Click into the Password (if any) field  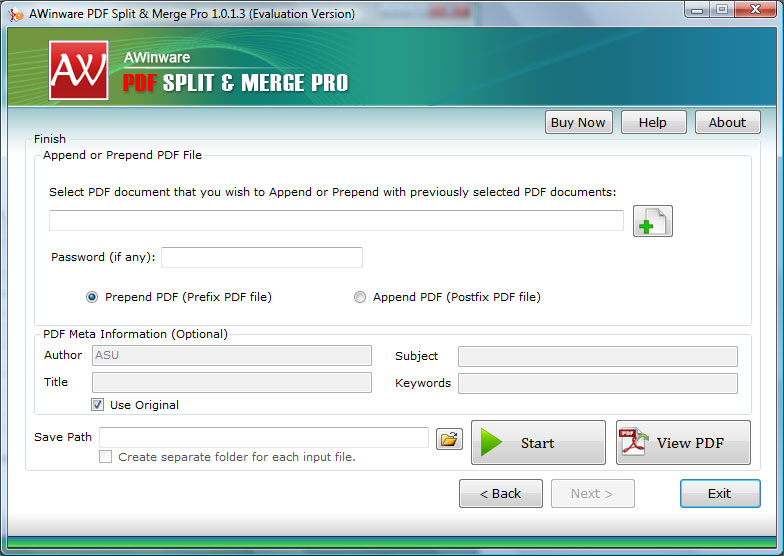[x=262, y=258]
